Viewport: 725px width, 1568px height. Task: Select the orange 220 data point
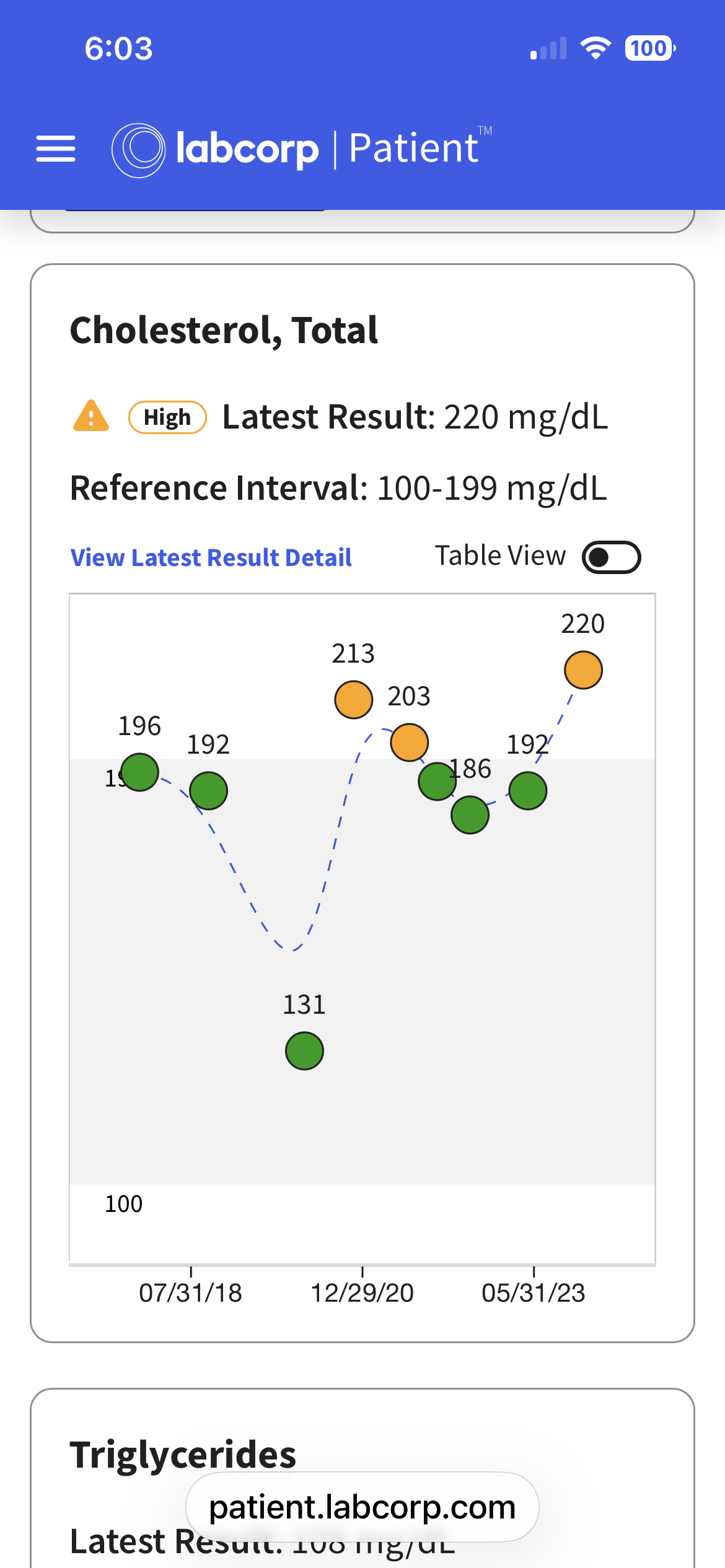583,670
